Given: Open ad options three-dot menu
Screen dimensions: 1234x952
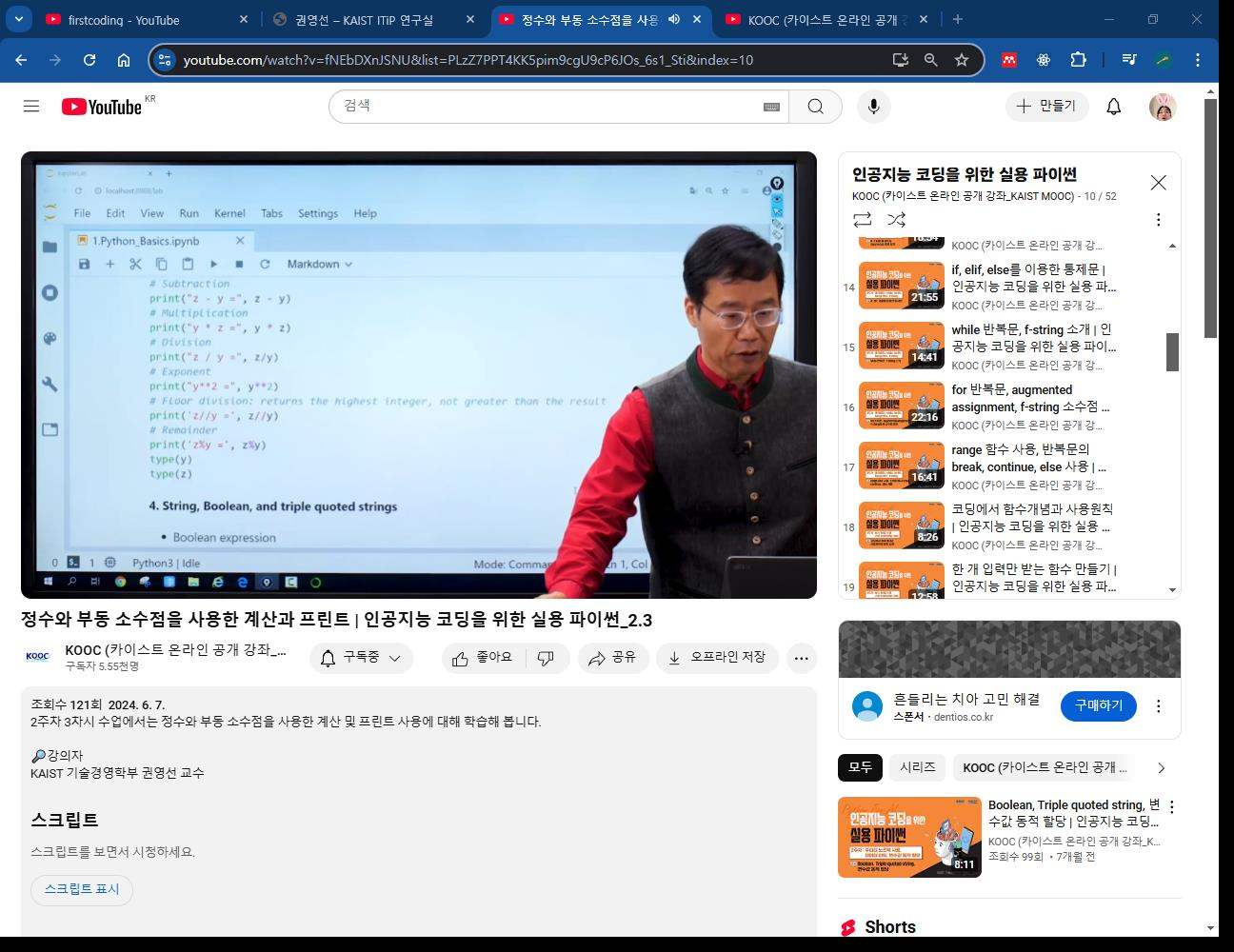Looking at the screenshot, I should click(x=1158, y=706).
